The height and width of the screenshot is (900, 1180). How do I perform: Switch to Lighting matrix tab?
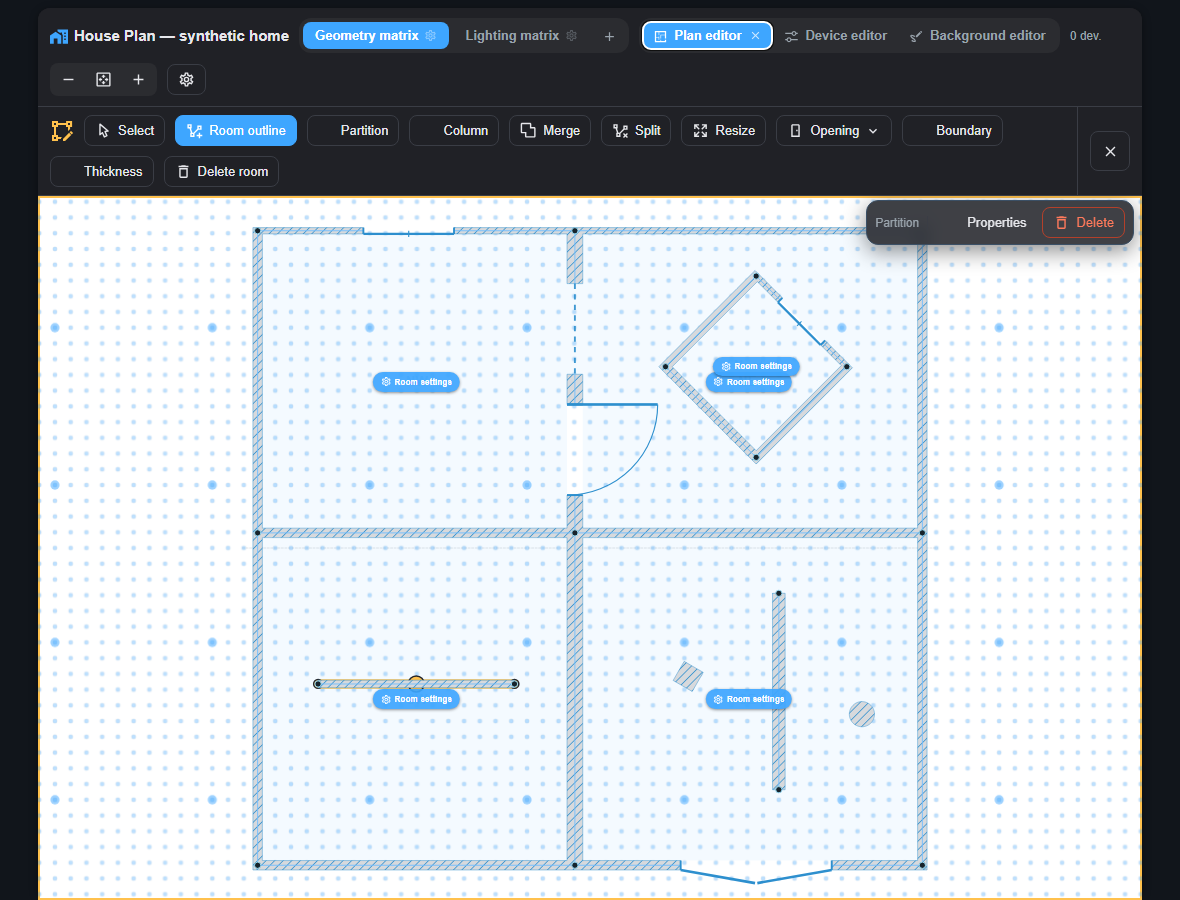pos(521,35)
